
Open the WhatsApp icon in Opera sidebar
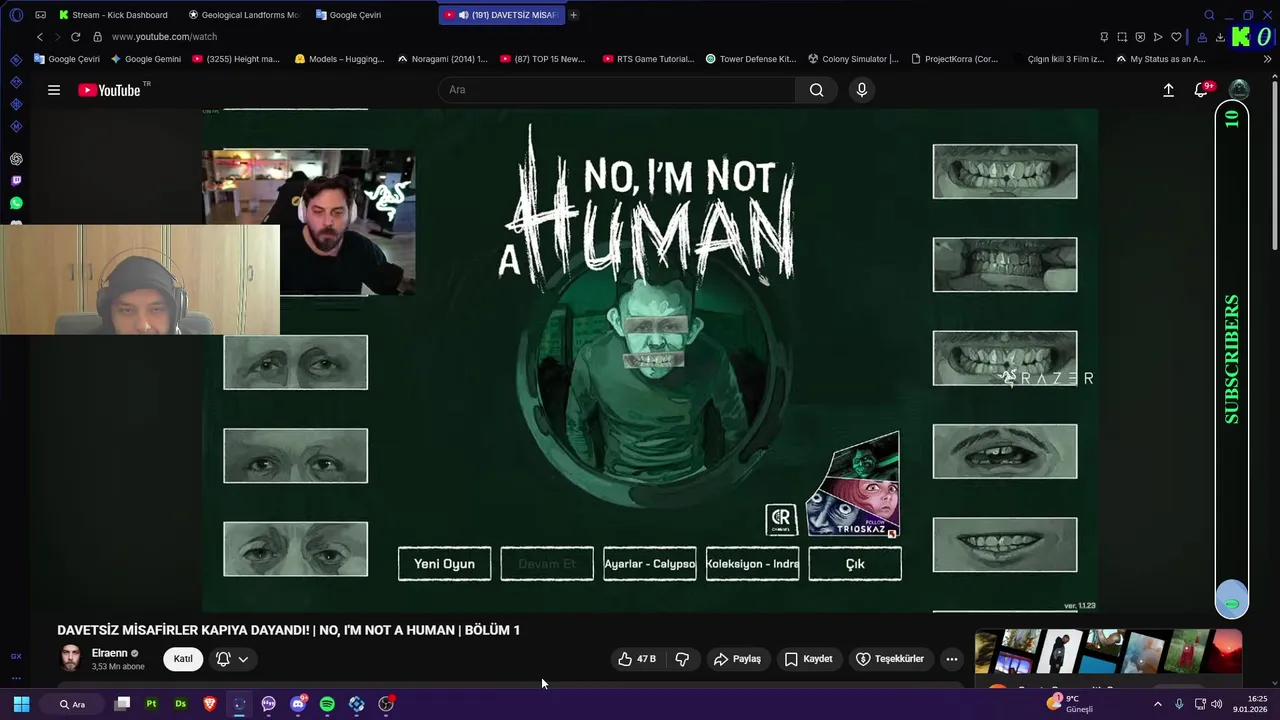16,203
